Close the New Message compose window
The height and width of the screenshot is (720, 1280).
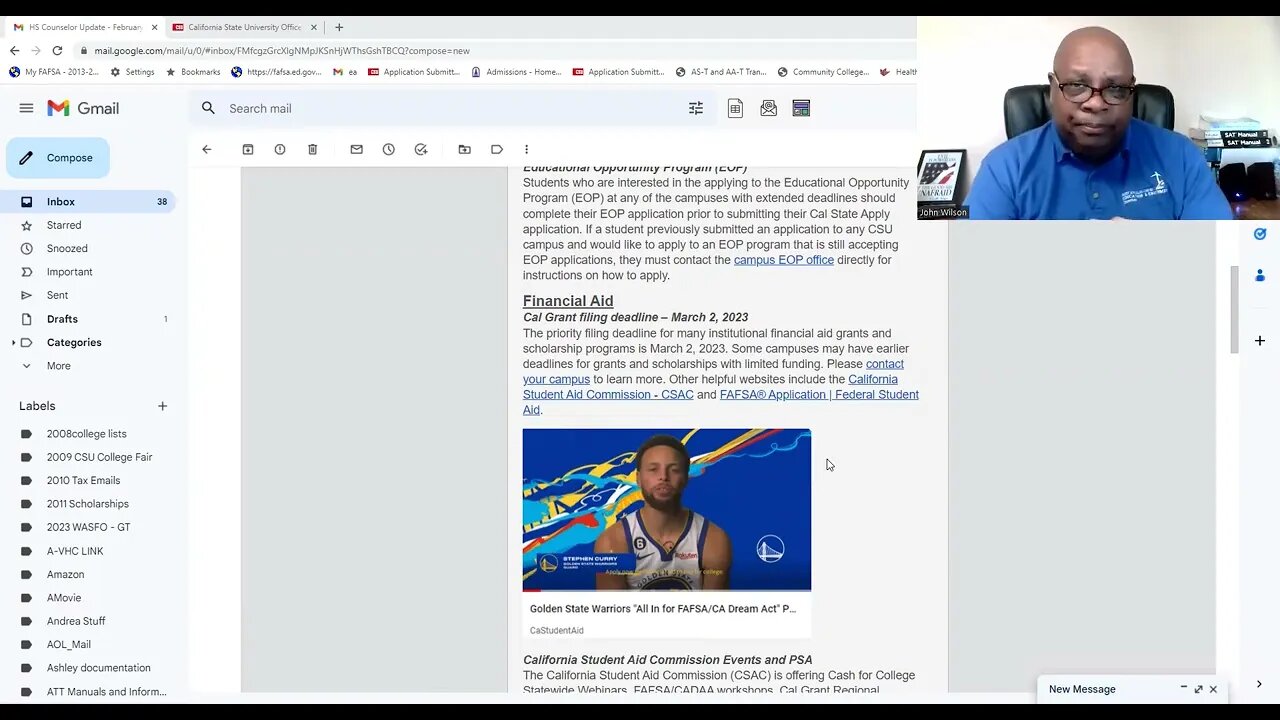pyautogui.click(x=1213, y=689)
